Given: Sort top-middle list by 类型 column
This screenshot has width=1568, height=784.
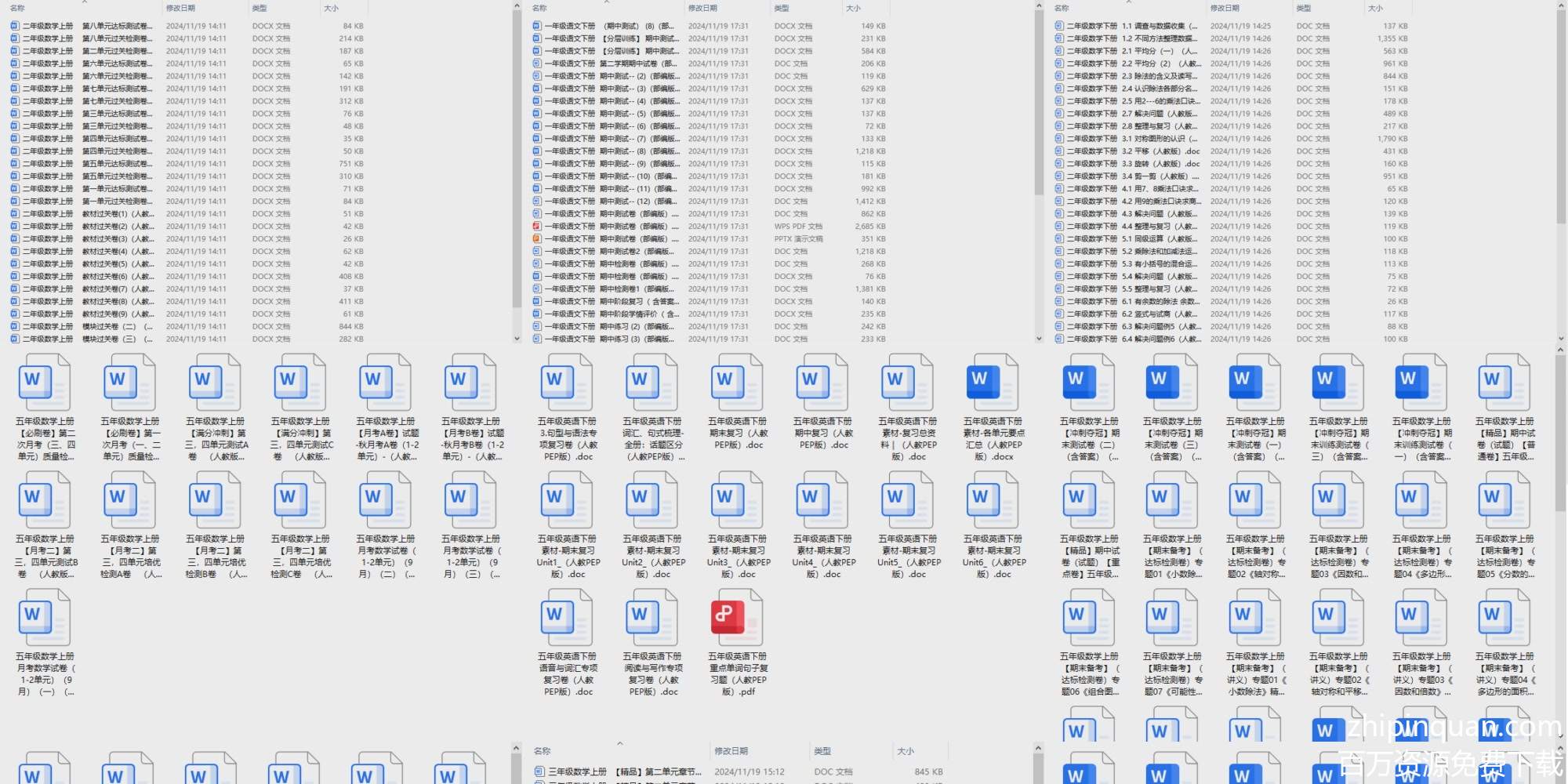Looking at the screenshot, I should click(x=782, y=8).
